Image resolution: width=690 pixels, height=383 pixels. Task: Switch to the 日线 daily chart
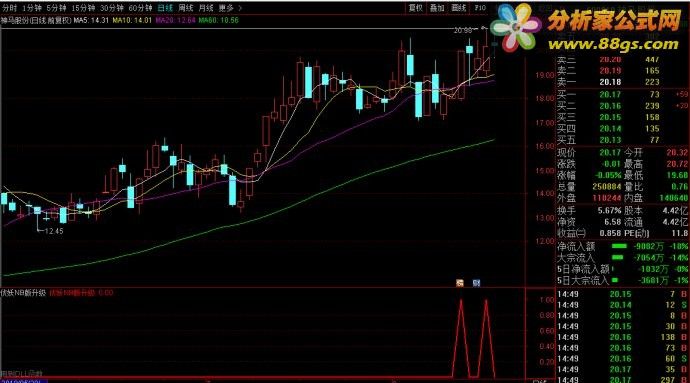point(165,8)
